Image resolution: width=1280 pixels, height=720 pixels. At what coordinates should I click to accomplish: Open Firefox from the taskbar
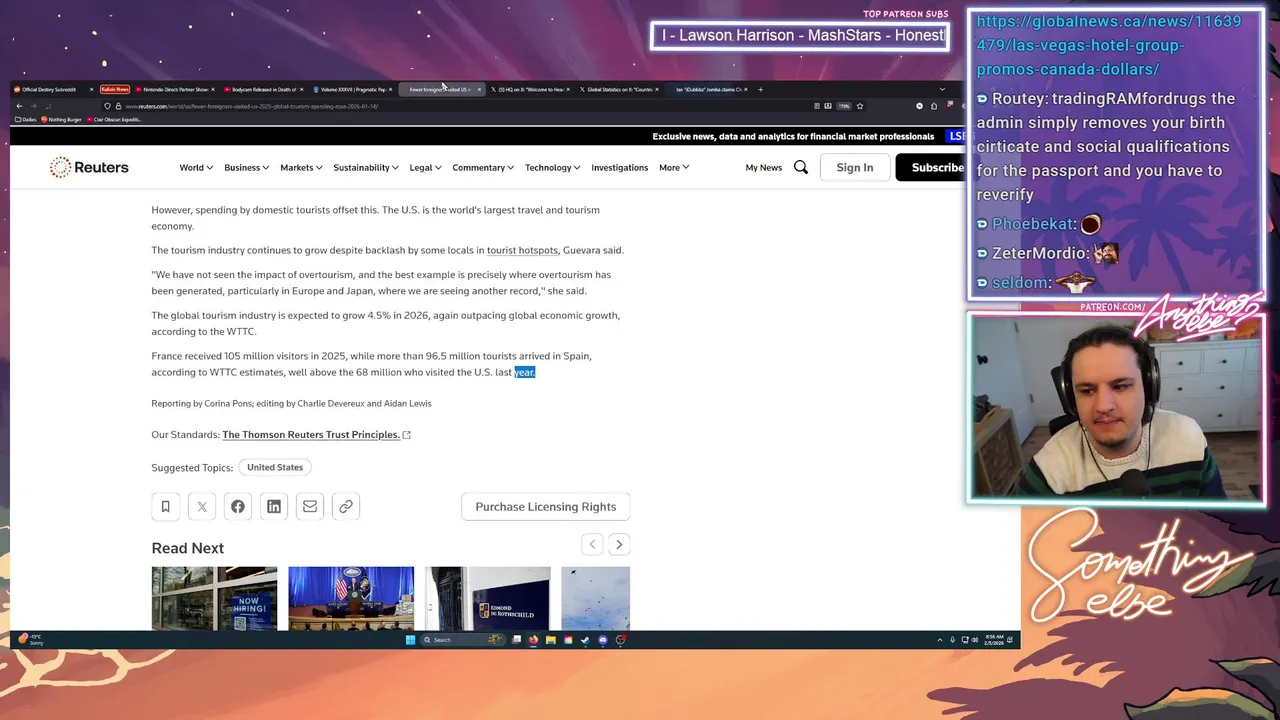click(533, 640)
